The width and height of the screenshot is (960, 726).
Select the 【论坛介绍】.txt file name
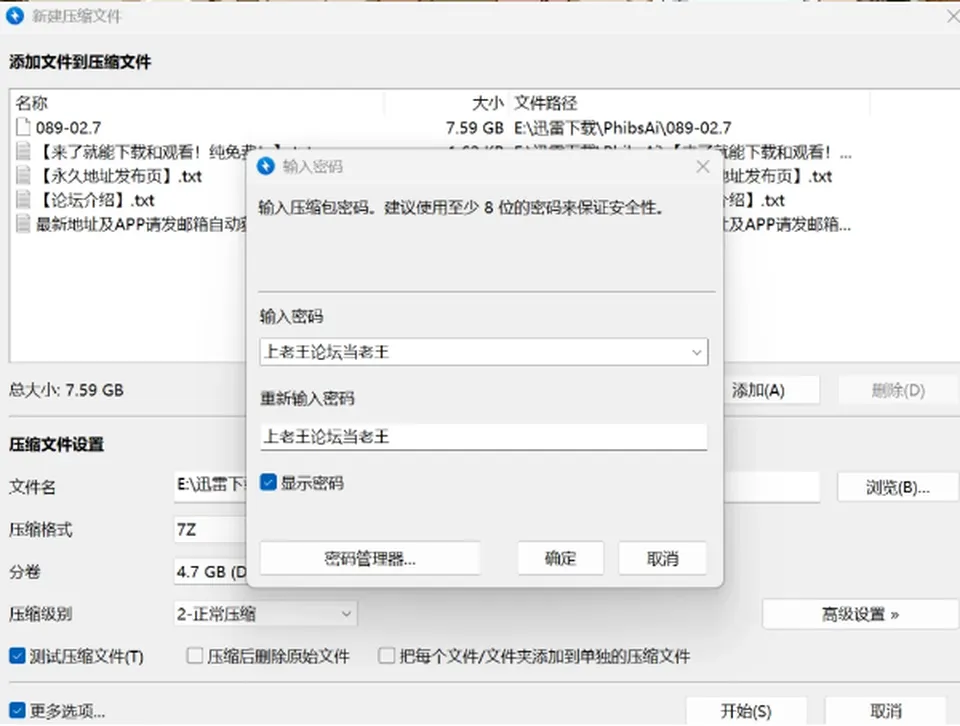[x=95, y=200]
